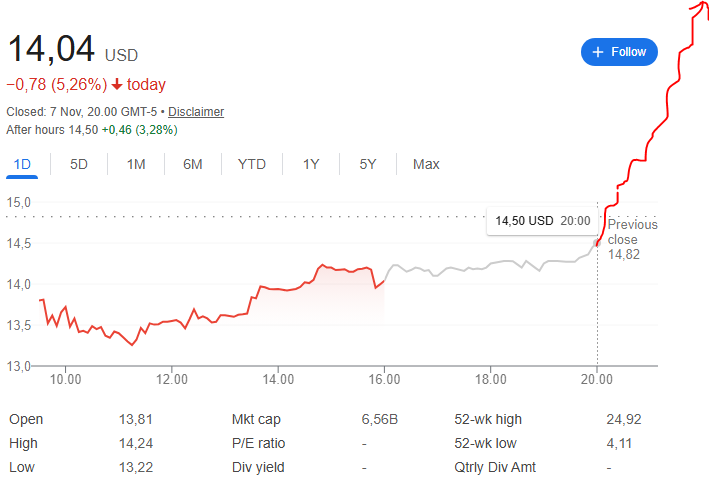The image size is (709, 493).
Task: Click the 18.00 time axis label
Action: [491, 379]
